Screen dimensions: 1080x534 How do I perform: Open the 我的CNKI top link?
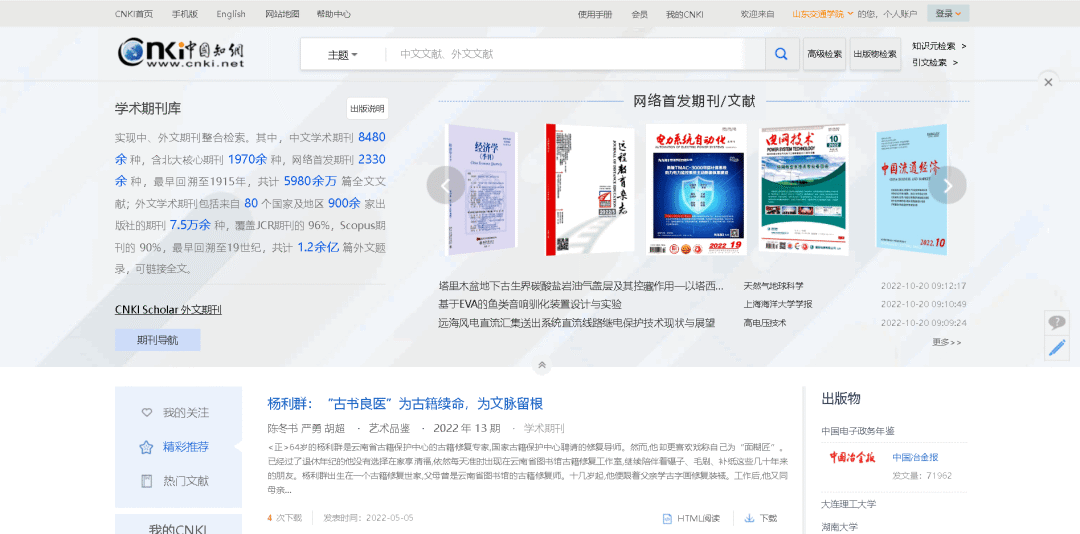685,14
